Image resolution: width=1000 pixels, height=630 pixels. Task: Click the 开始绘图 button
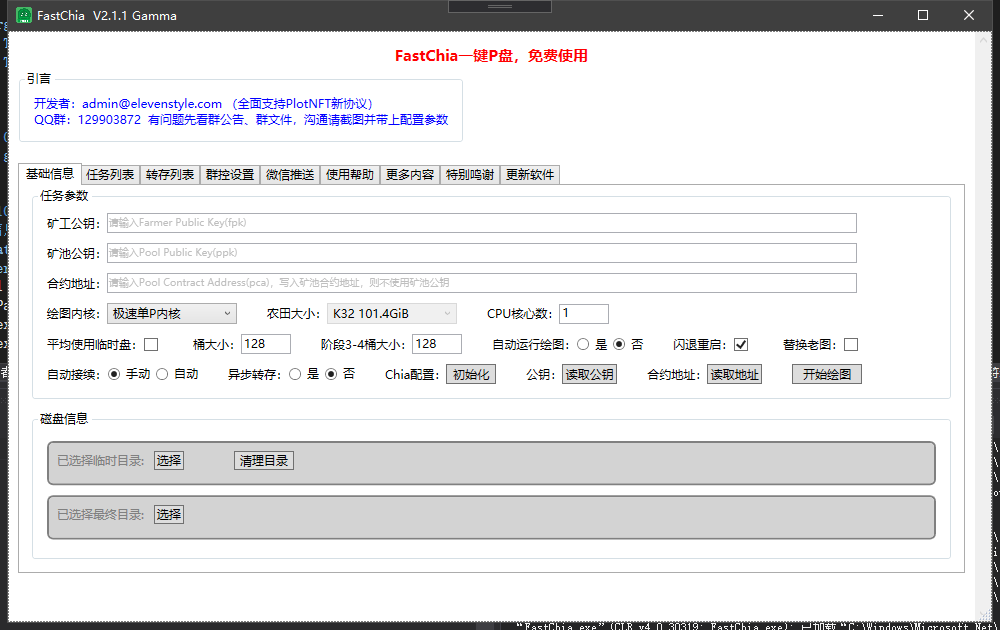[826, 375]
